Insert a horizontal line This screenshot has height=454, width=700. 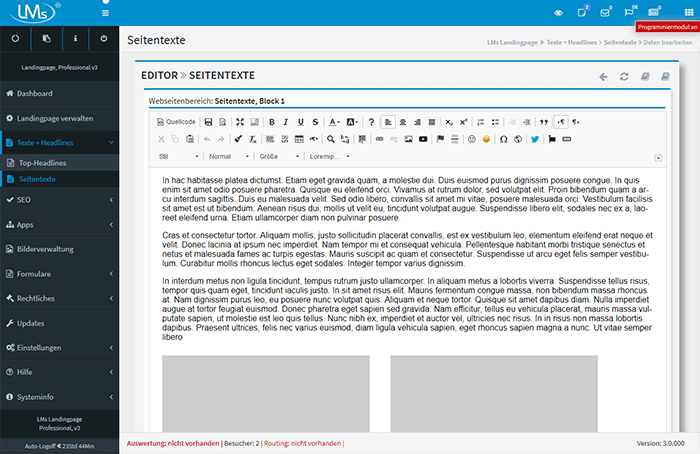coord(454,139)
